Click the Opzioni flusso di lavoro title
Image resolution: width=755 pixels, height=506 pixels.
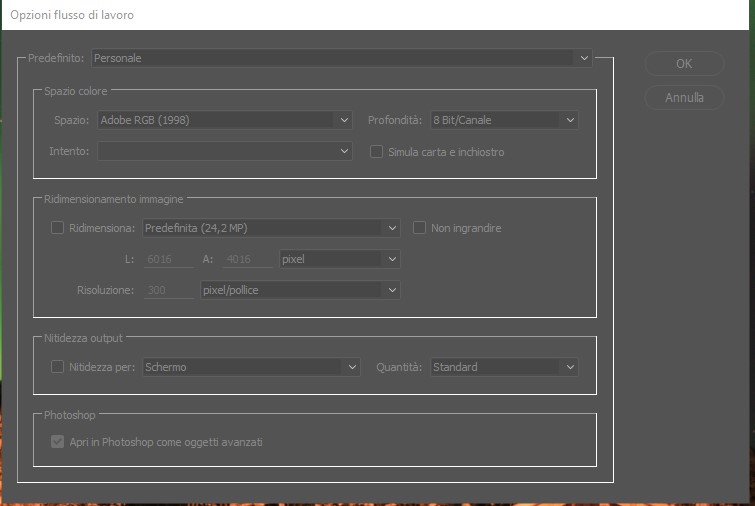tap(72, 15)
